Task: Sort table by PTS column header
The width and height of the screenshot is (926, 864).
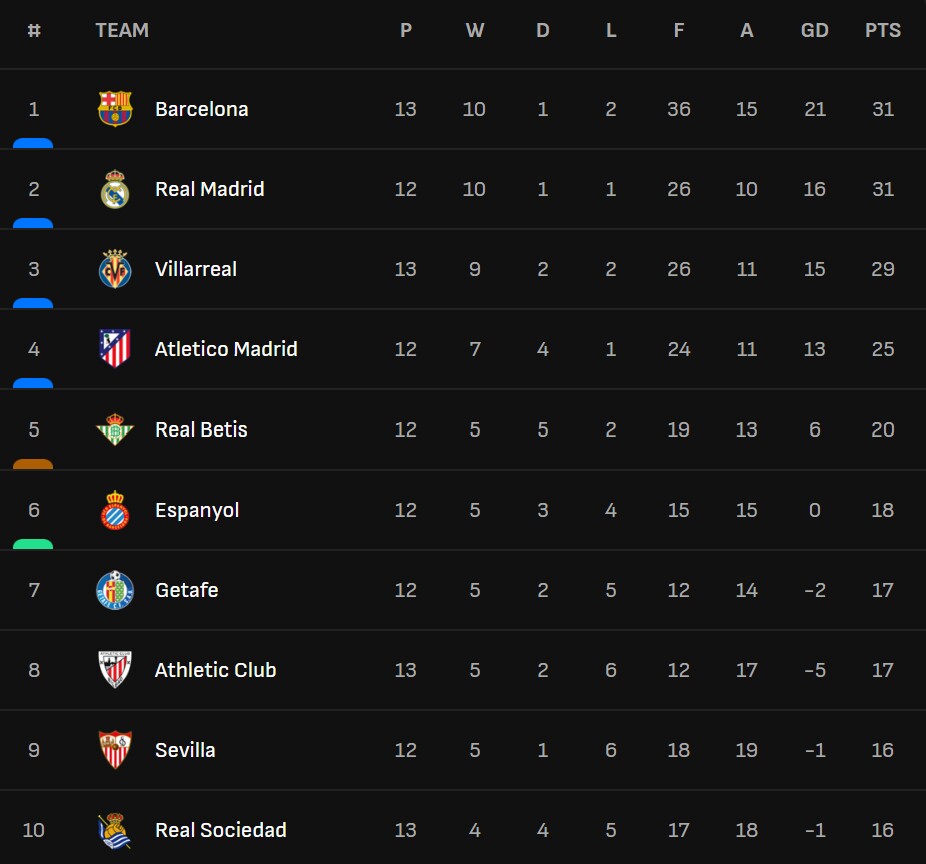Action: (882, 31)
